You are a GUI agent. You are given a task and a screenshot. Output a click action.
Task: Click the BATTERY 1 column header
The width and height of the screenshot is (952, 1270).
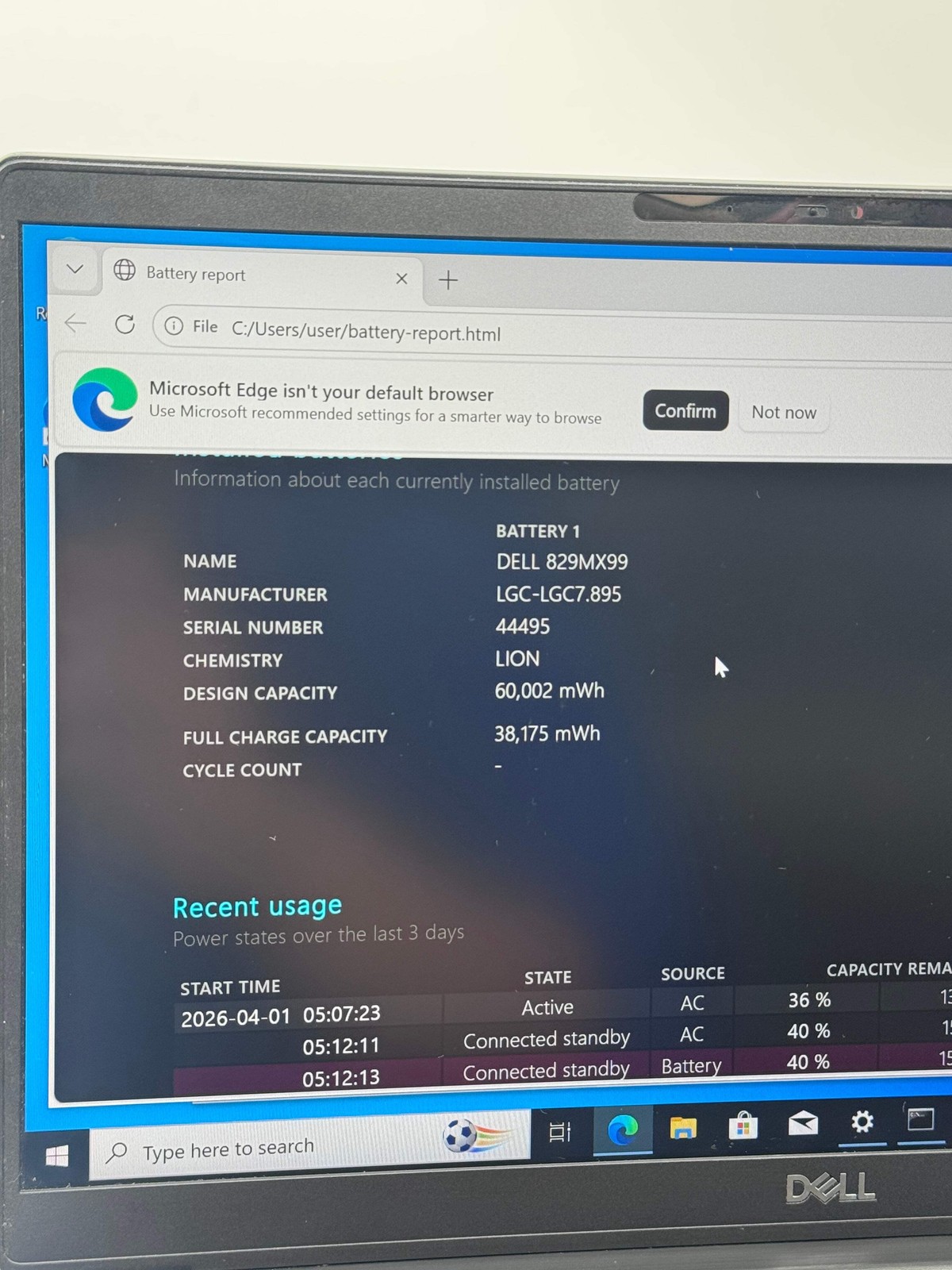[538, 531]
